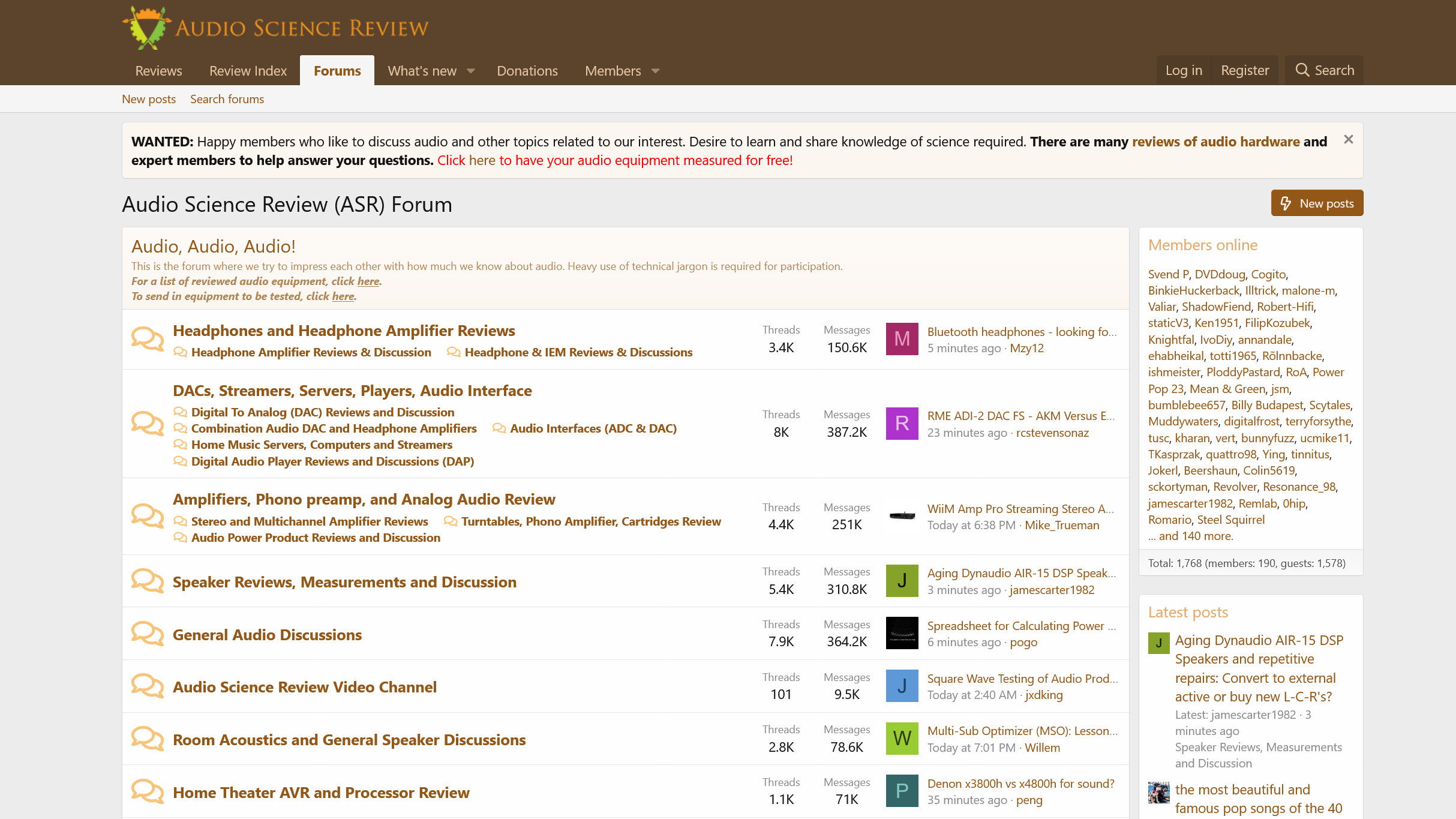Click the magnifier Search icon
This screenshot has height=819, width=1456.
click(1301, 70)
